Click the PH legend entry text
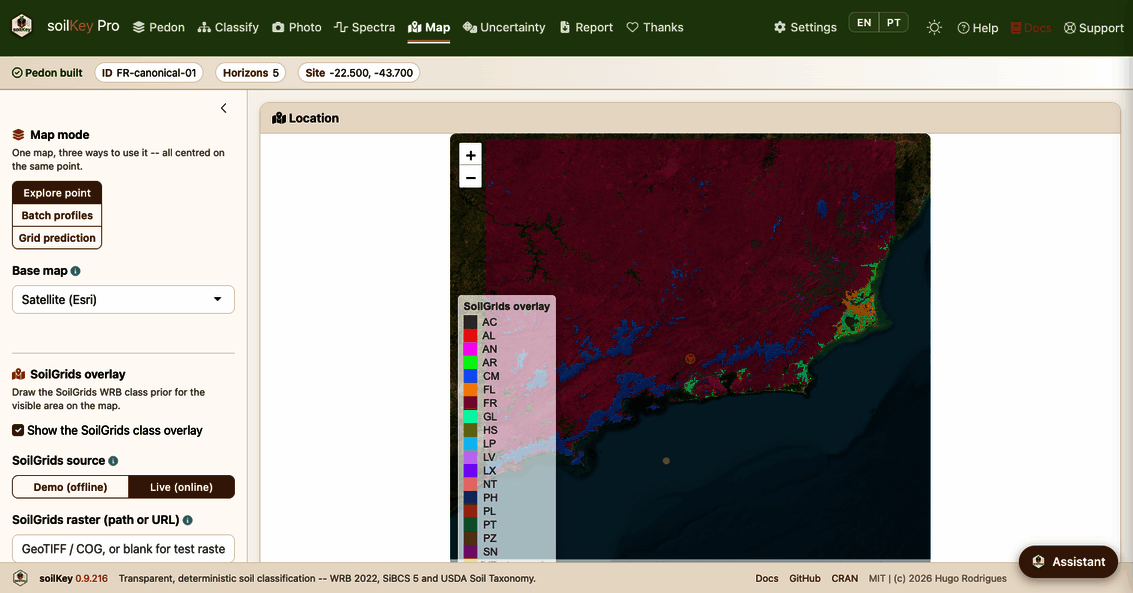 (x=490, y=498)
